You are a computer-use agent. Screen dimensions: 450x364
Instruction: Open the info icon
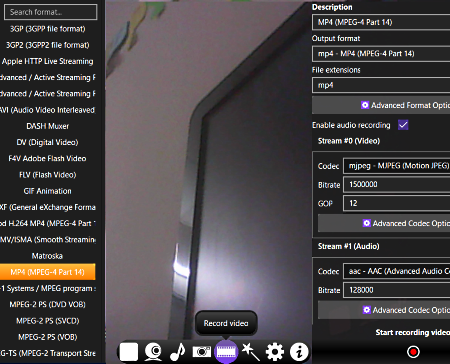click(x=299, y=352)
